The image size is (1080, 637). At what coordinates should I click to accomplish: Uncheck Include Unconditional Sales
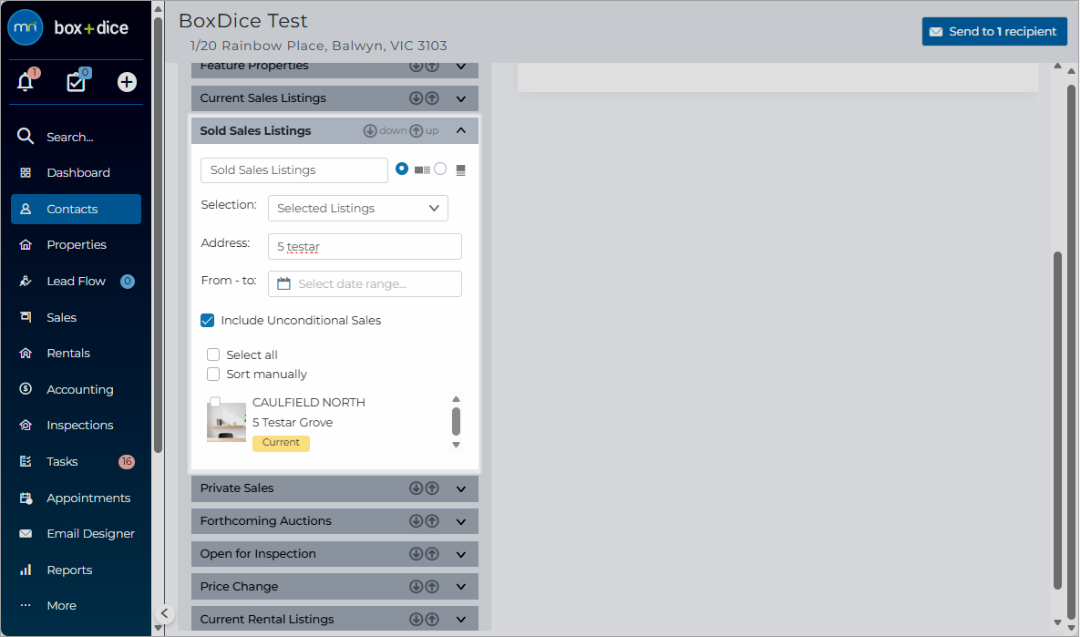pyautogui.click(x=207, y=320)
